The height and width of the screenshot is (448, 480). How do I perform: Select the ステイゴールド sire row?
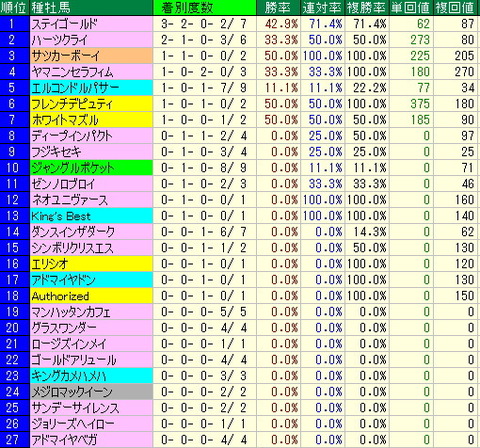click(240, 24)
